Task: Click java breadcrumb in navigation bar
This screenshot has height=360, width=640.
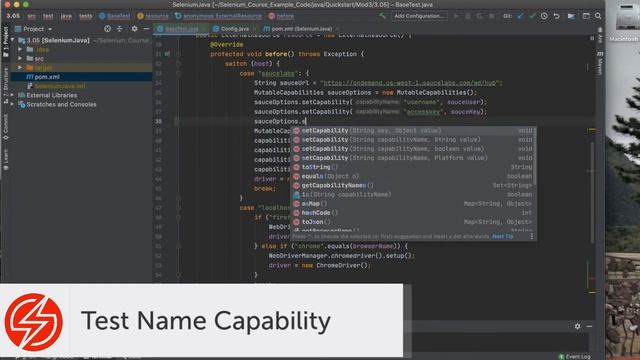Action: (66, 16)
